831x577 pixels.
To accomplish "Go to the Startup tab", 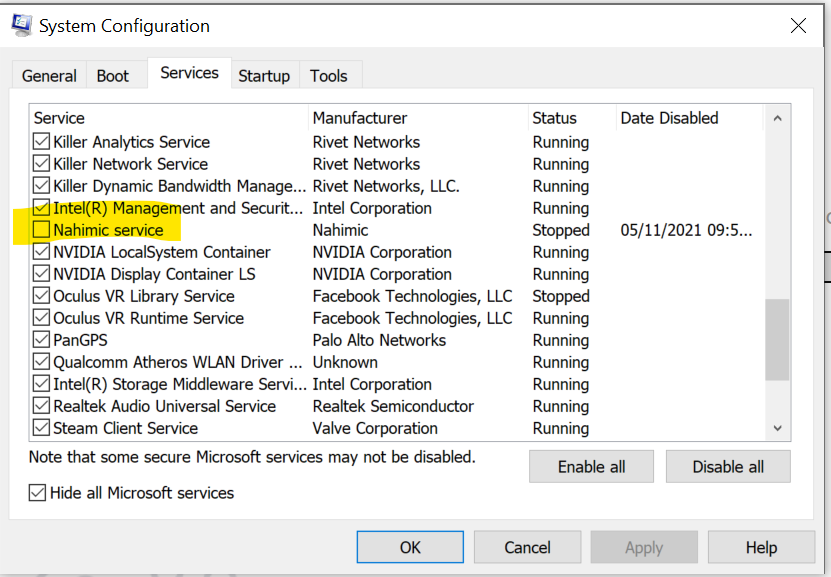I will coord(264,76).
